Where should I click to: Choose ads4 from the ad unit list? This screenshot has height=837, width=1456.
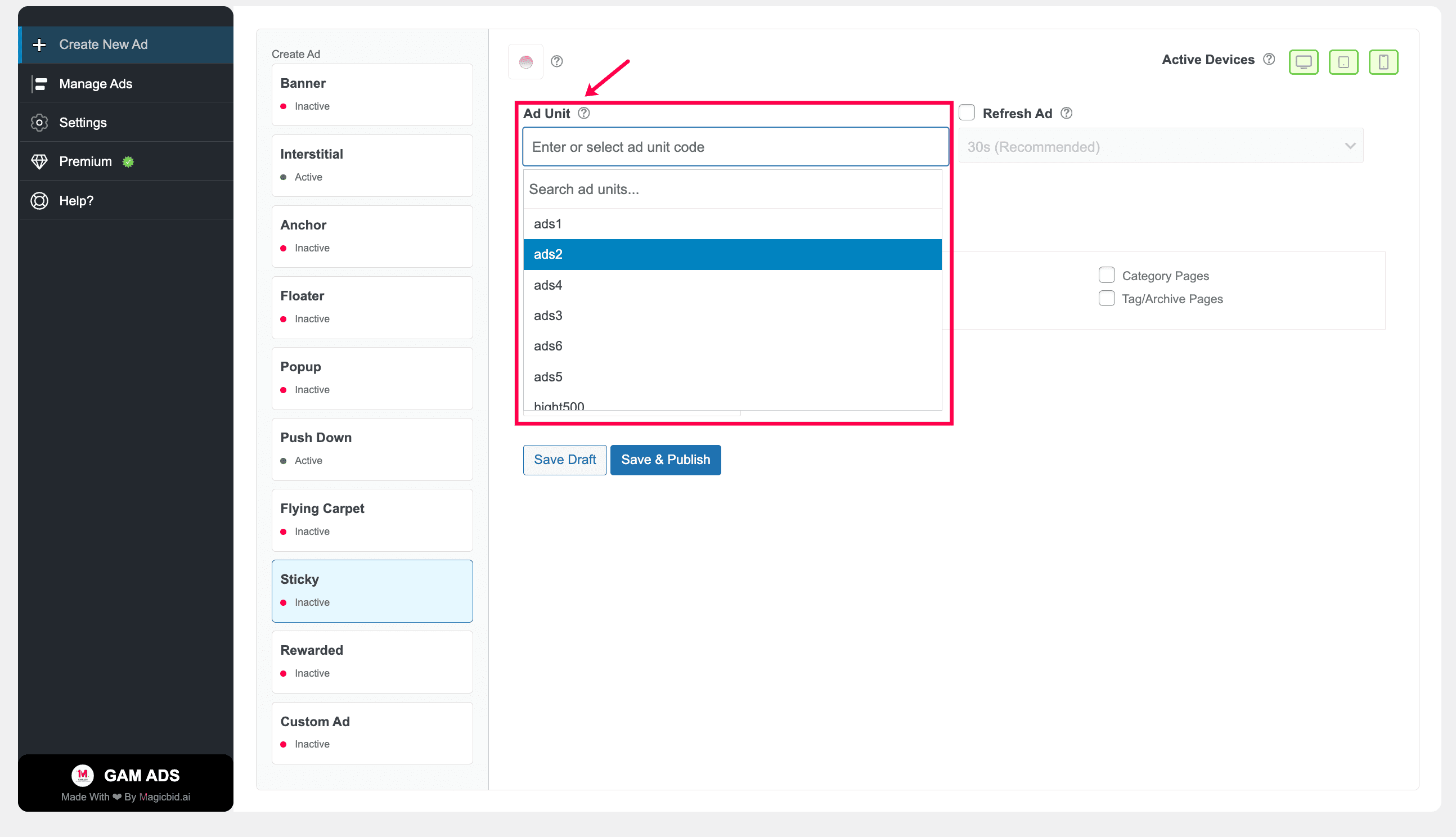tap(733, 285)
